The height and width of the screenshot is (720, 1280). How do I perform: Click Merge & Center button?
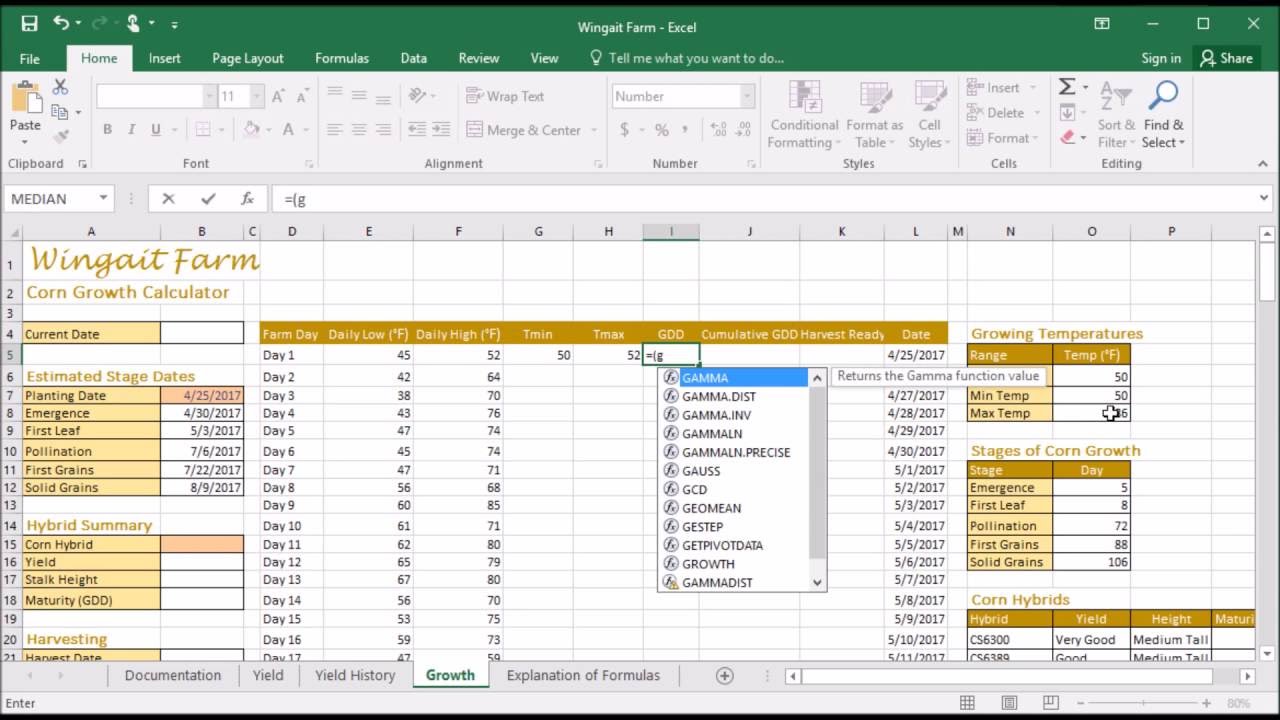tap(524, 130)
